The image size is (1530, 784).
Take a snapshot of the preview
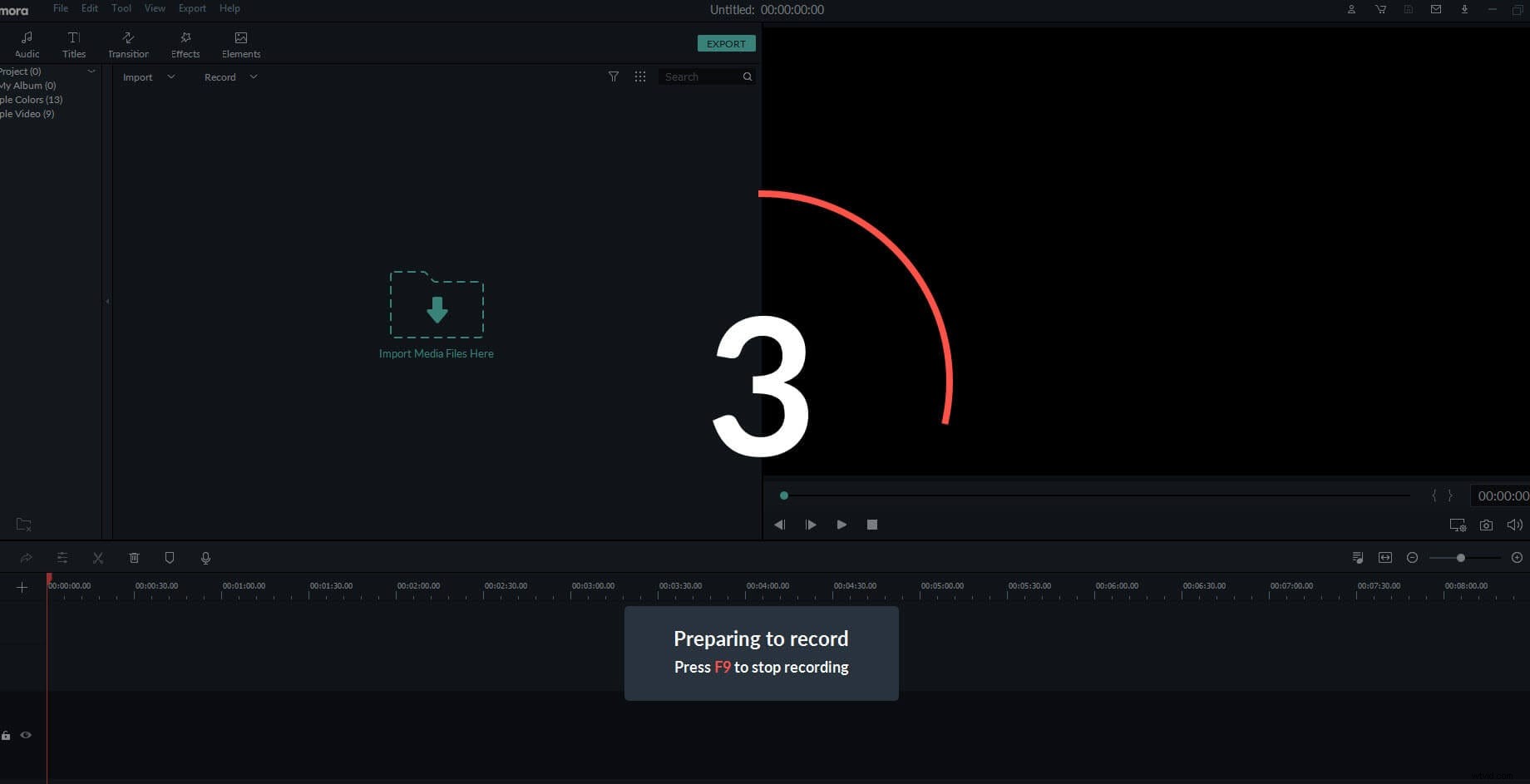[x=1487, y=525]
